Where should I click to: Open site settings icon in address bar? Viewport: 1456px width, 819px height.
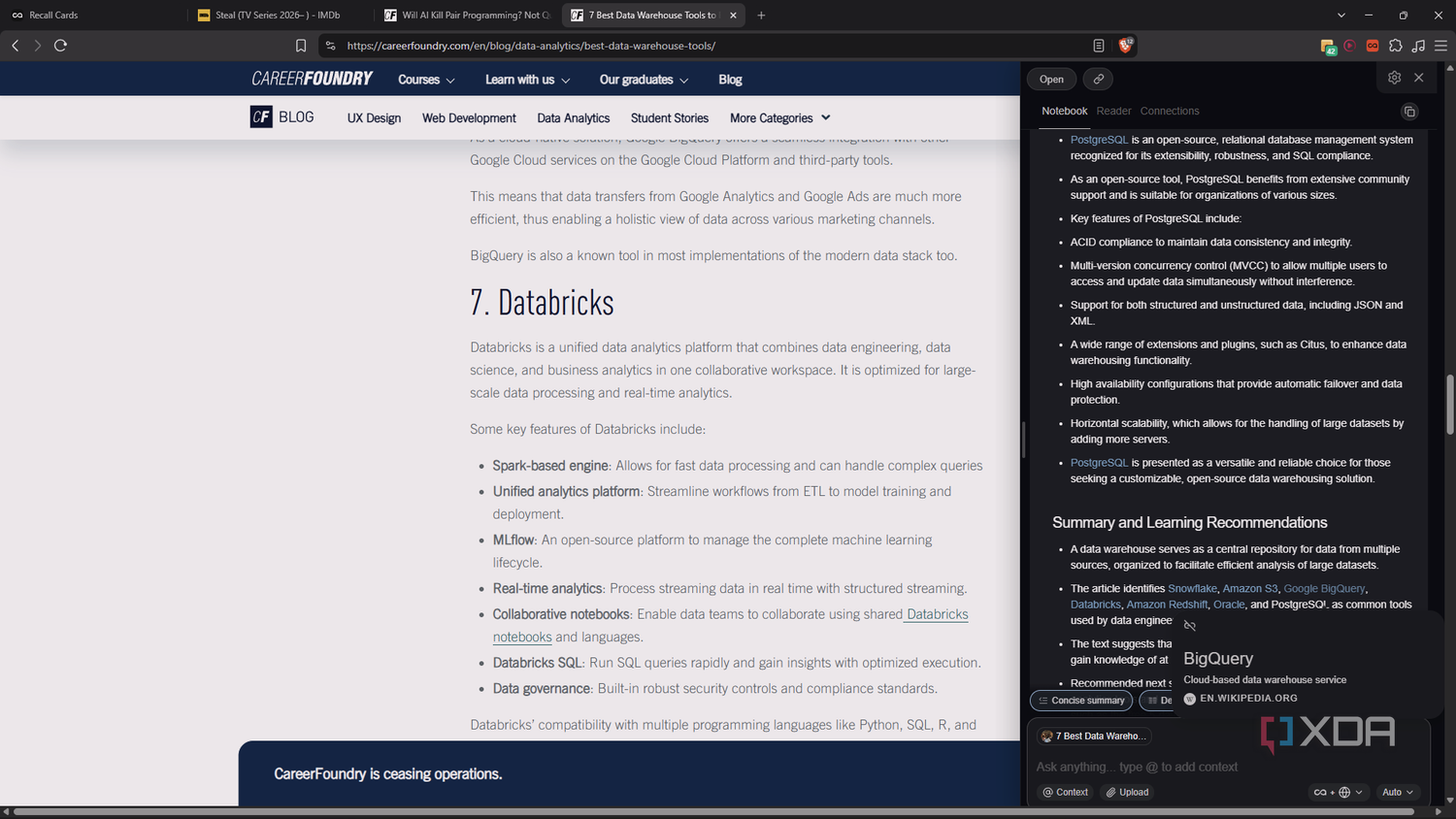point(330,46)
